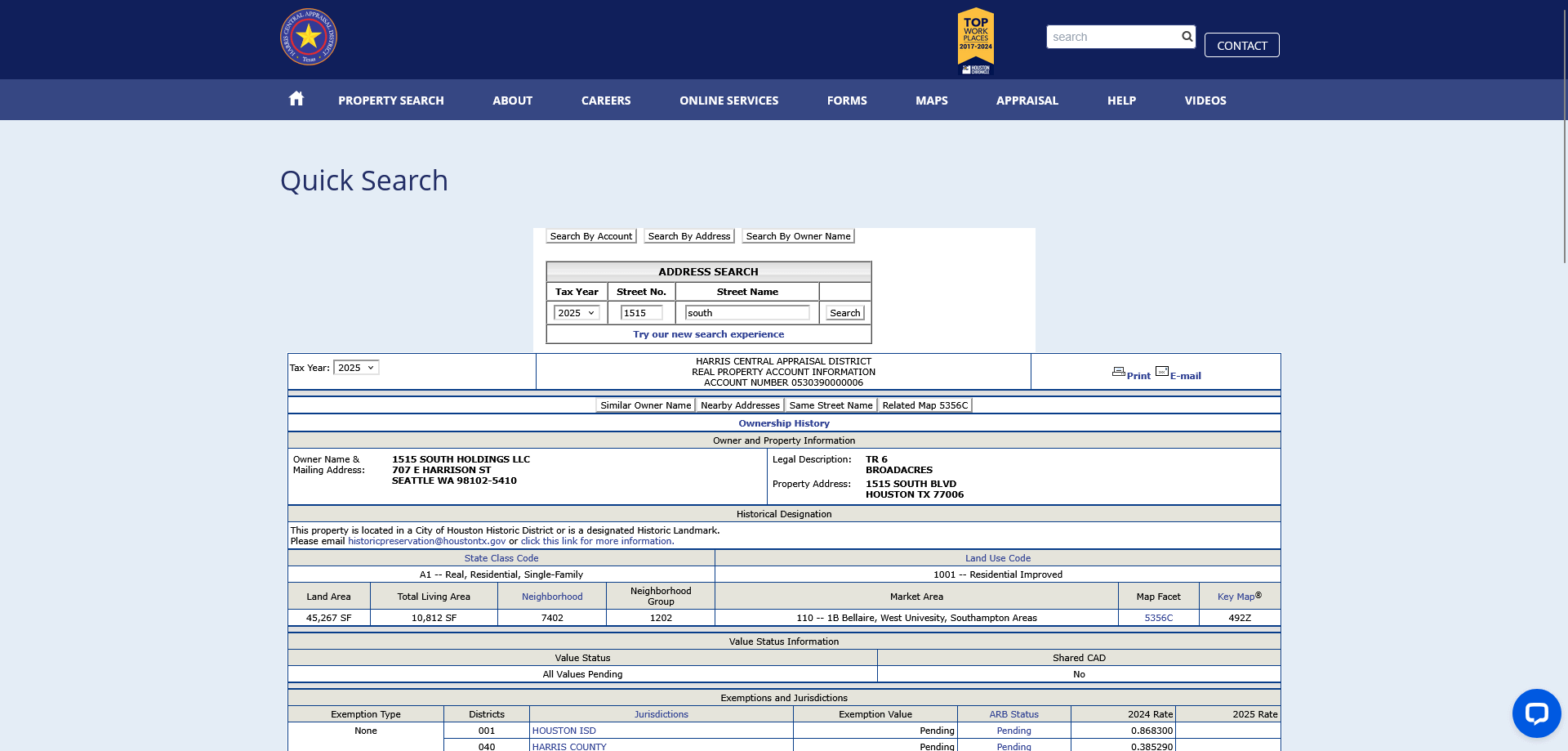Open APPRAISAL menu

coord(1027,101)
